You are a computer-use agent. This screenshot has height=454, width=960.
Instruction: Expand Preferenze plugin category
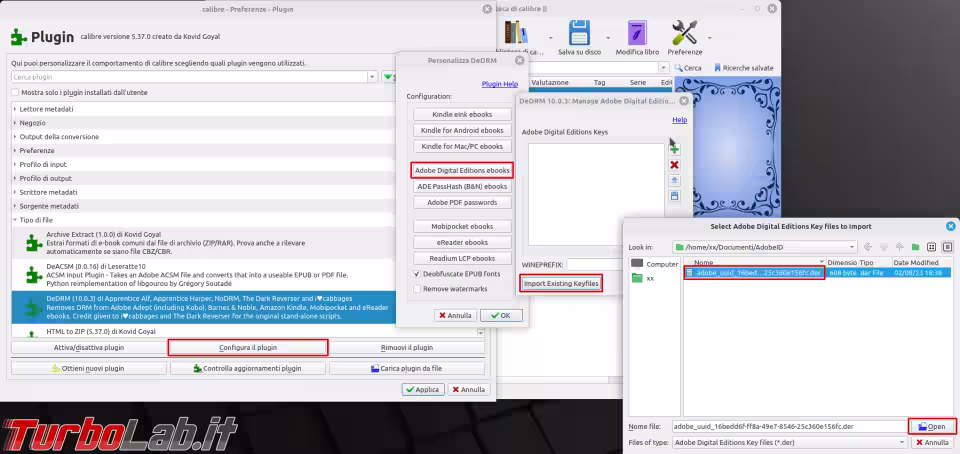tap(15, 151)
